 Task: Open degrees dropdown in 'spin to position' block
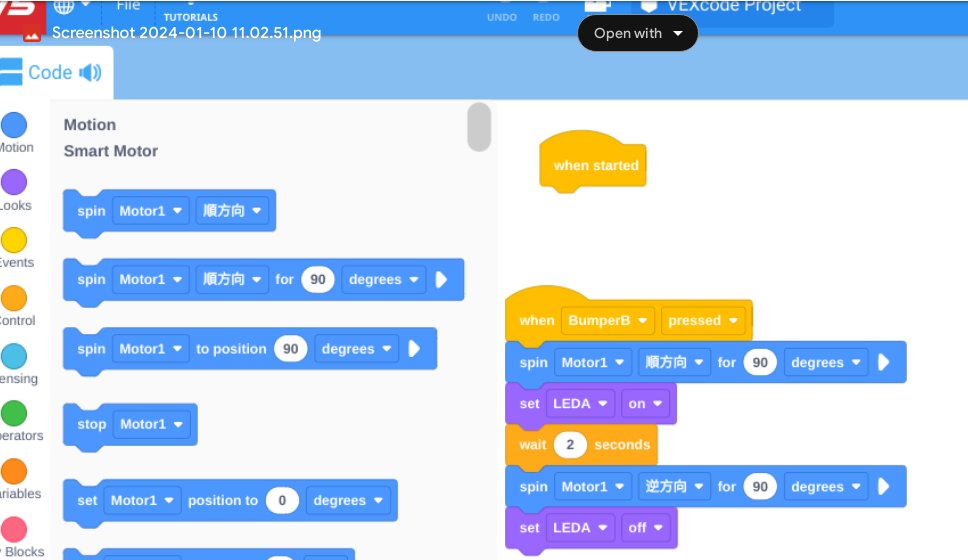point(356,349)
